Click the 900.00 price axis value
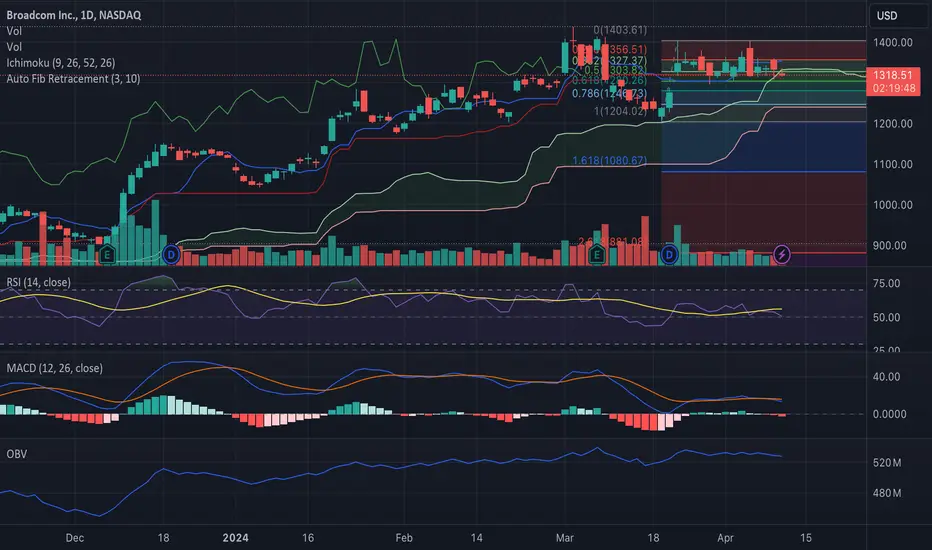The height and width of the screenshot is (550, 932). (x=890, y=246)
